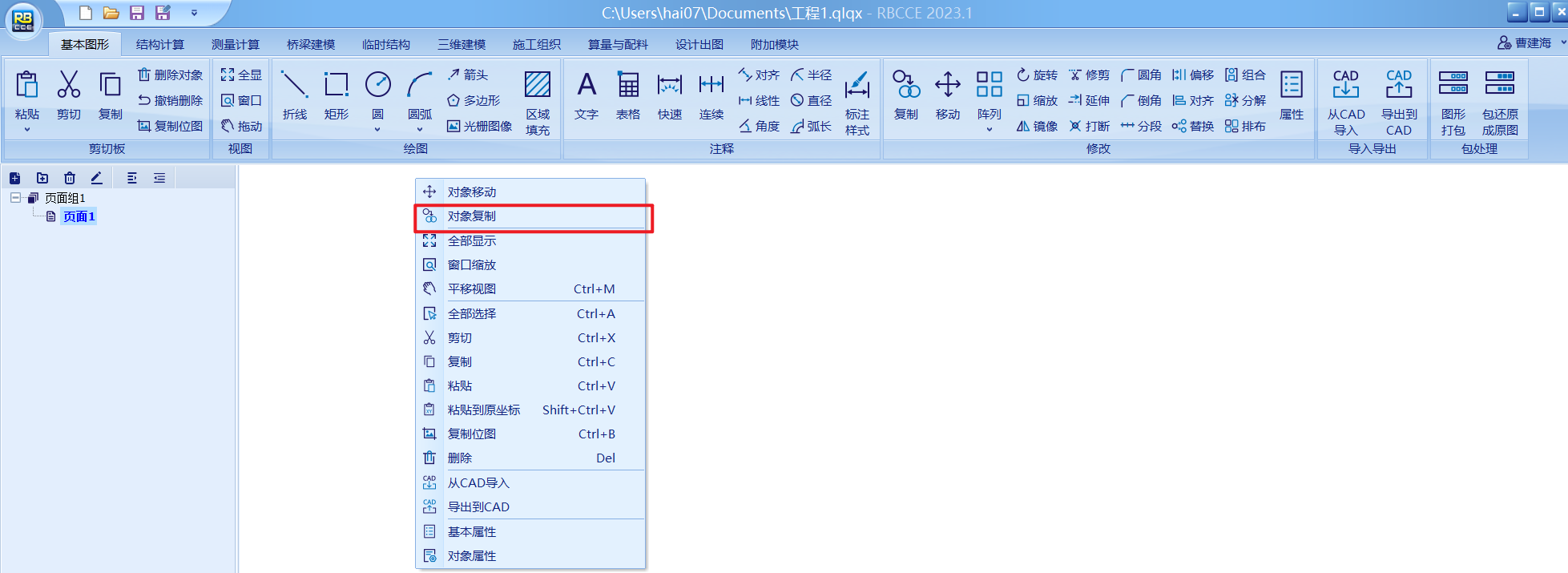Select the 折线 polyline drawing tool

(294, 95)
